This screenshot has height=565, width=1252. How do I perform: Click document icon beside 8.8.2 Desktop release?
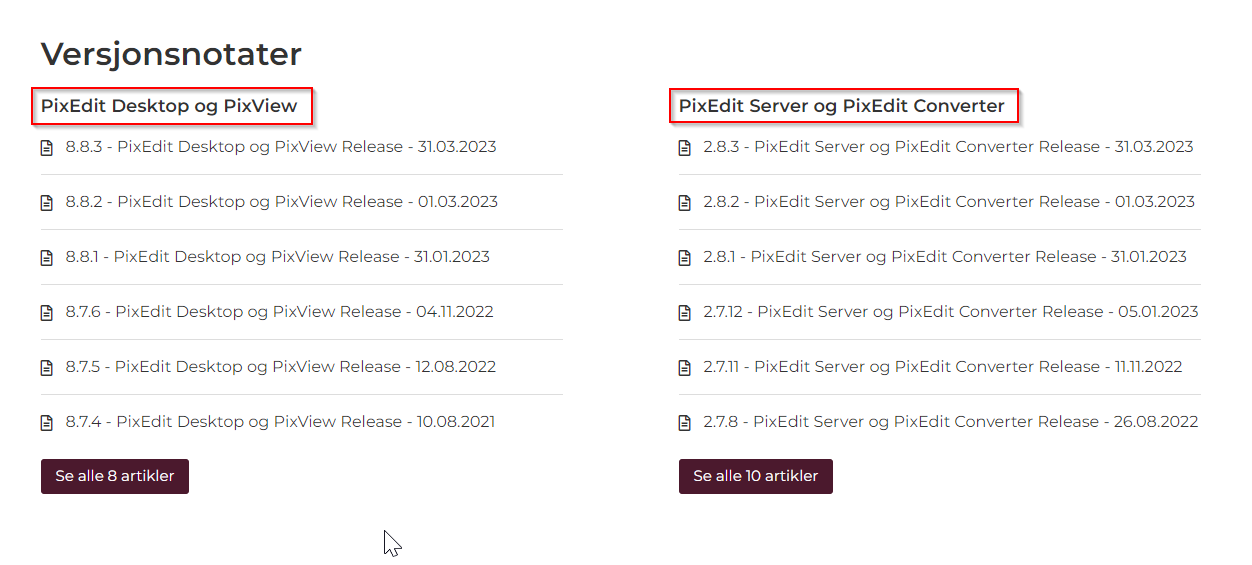46,203
